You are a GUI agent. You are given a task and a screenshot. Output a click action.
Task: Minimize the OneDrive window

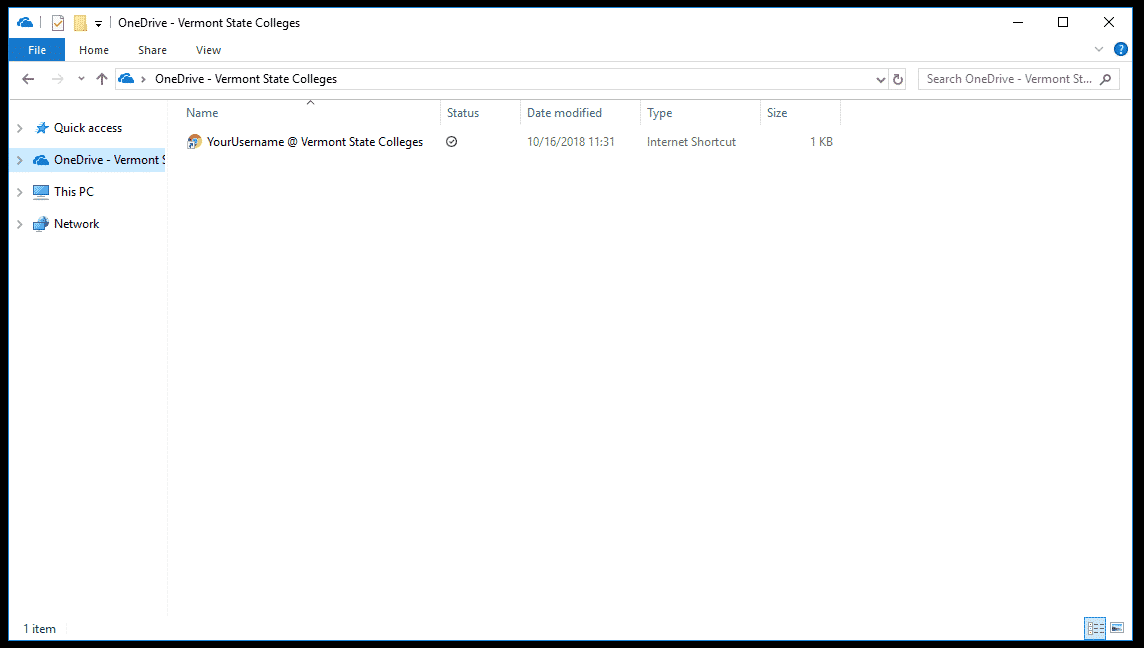coord(1018,23)
